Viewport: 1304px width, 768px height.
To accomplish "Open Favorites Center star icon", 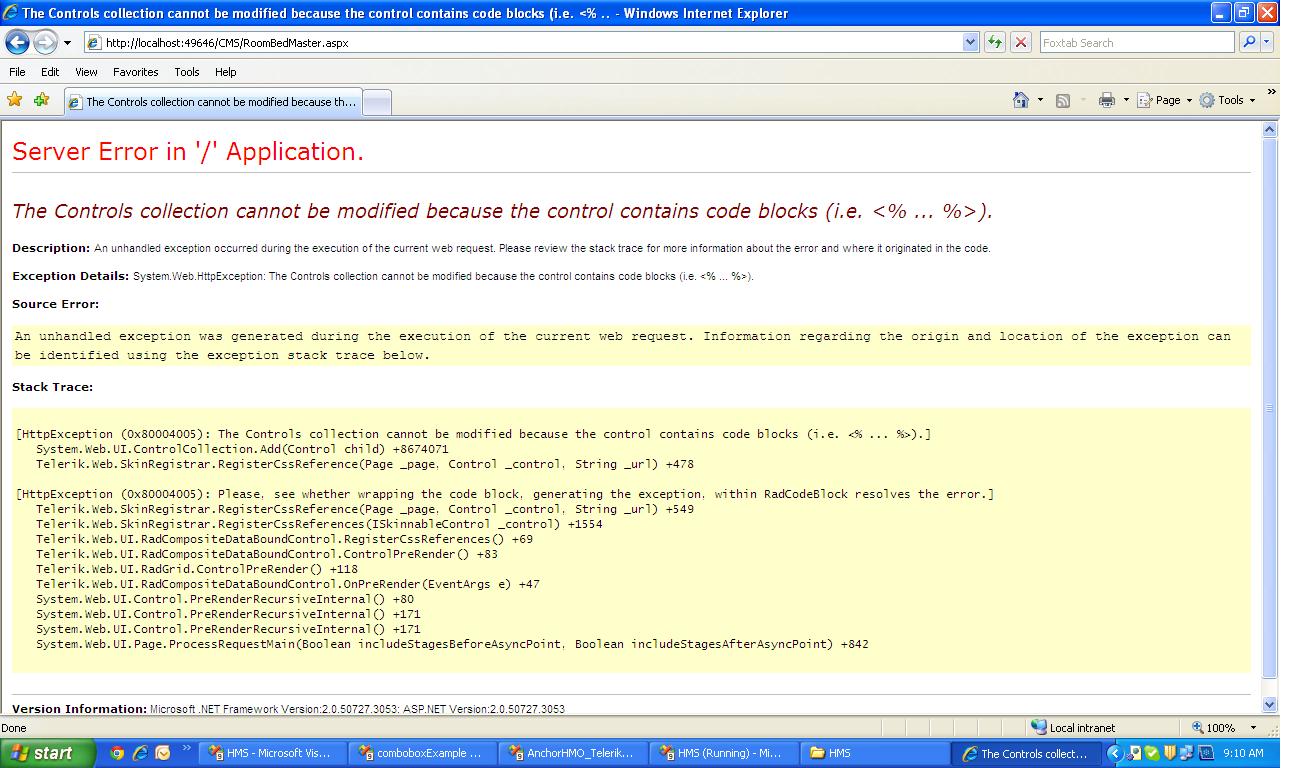I will [x=15, y=100].
